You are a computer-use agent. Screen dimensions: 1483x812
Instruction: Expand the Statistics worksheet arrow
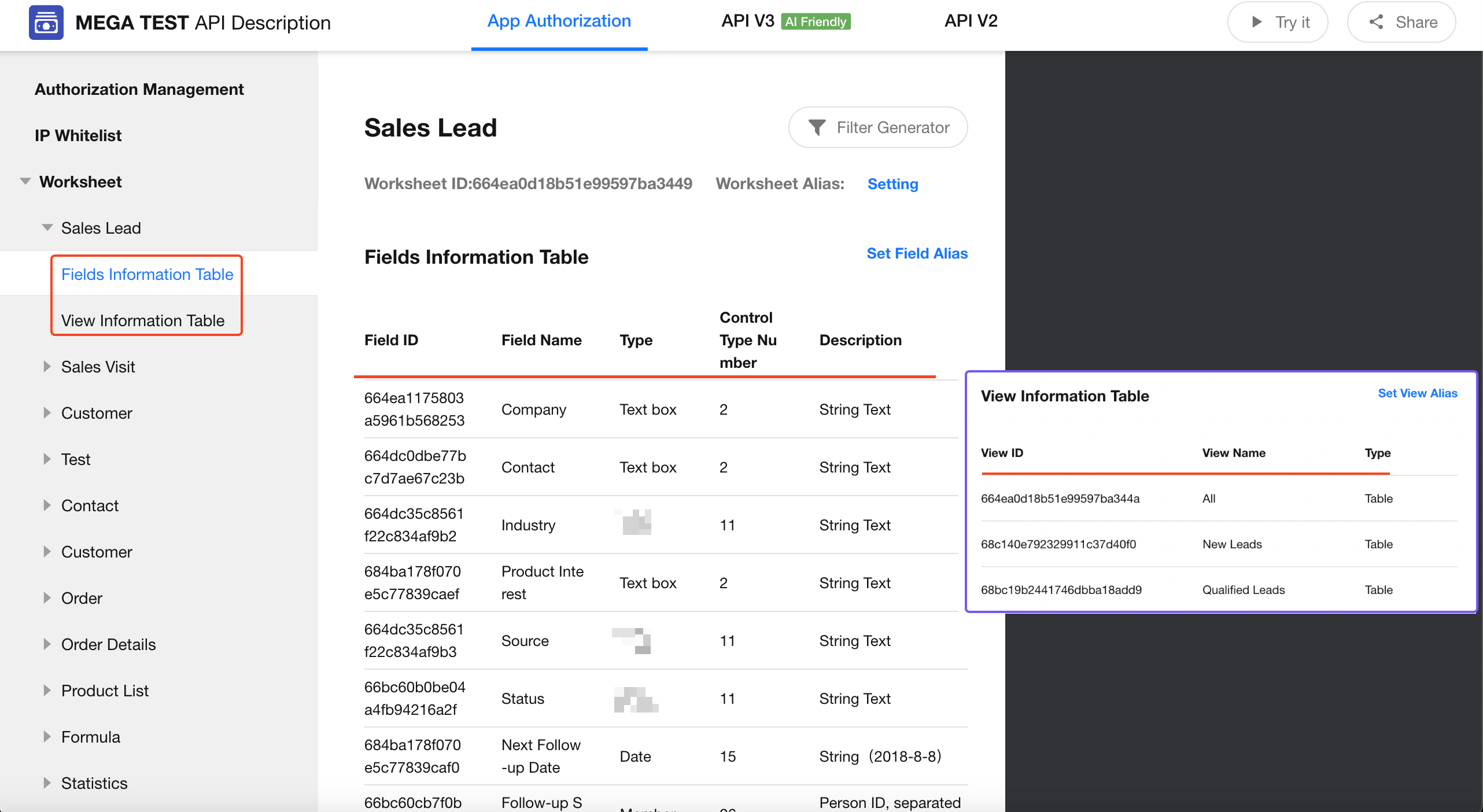(x=47, y=783)
